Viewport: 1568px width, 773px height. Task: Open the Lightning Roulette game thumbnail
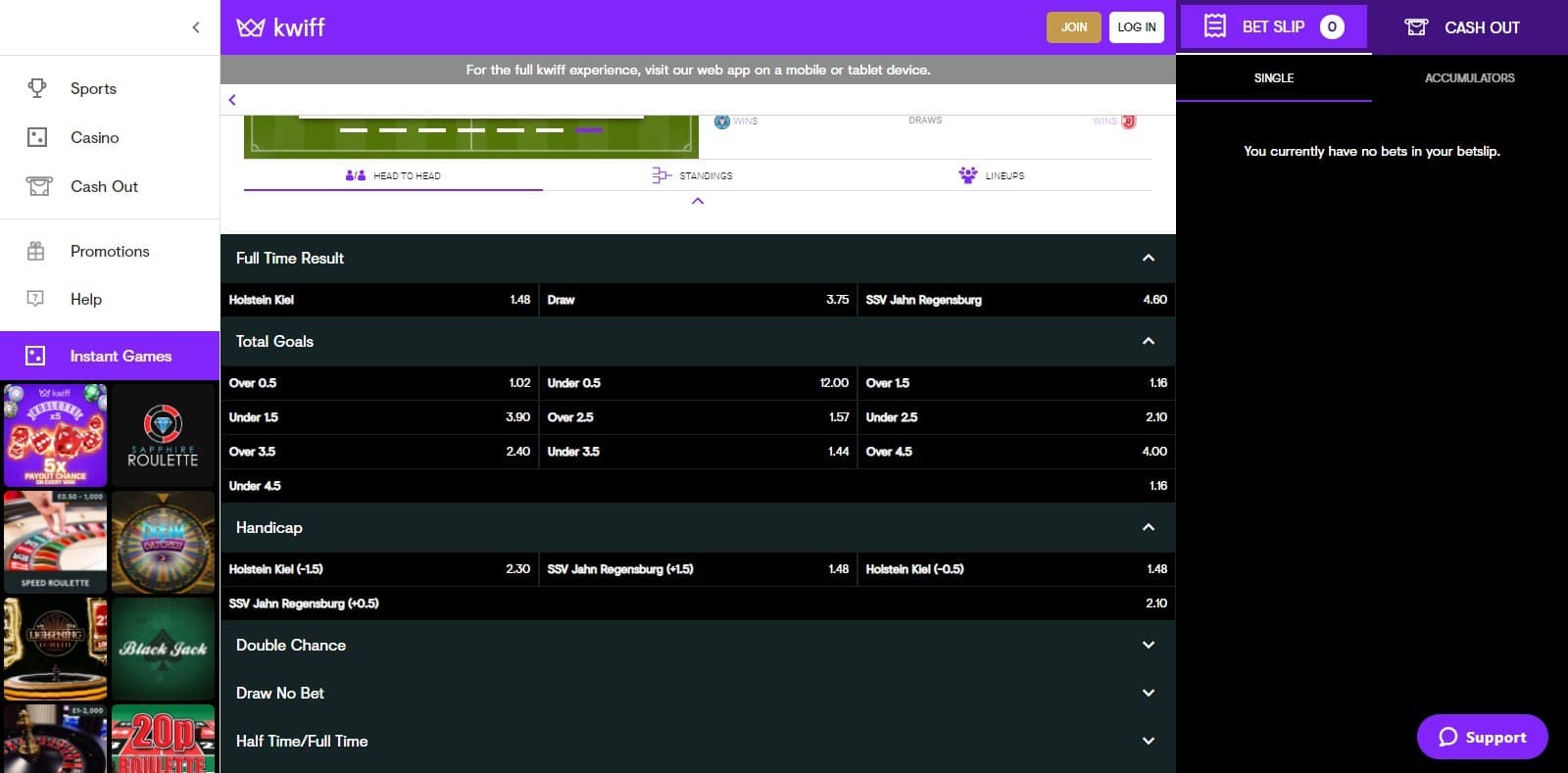55,649
